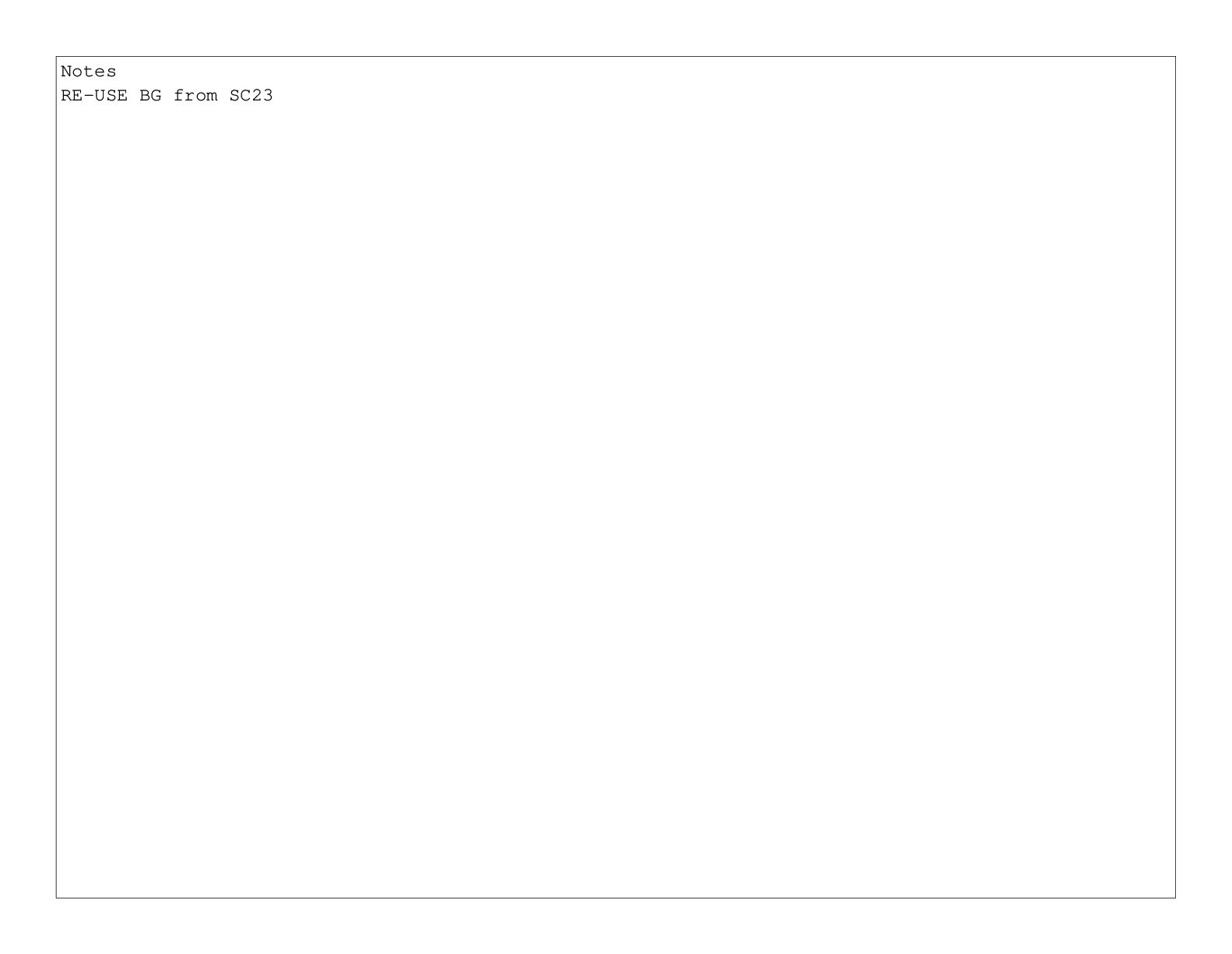Click the blank margin above the Notes box
1232x954 pixels.
pyautogui.click(x=615, y=27)
